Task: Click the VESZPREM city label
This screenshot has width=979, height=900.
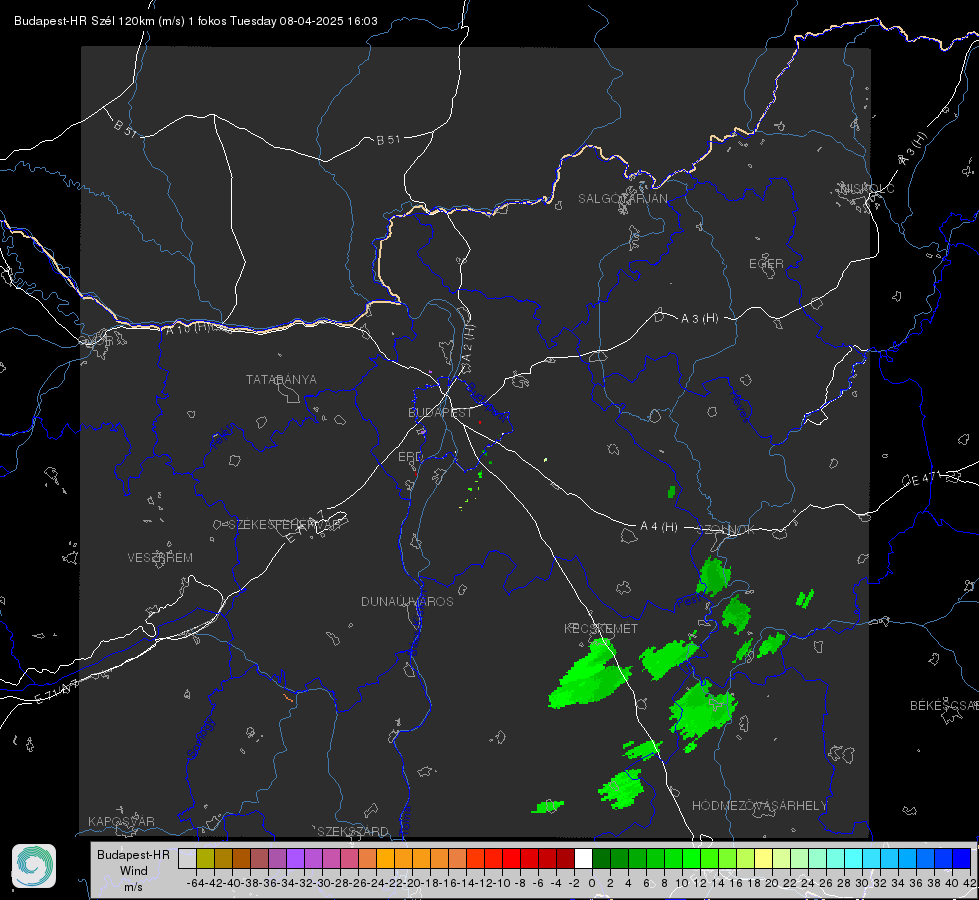Action: point(160,558)
